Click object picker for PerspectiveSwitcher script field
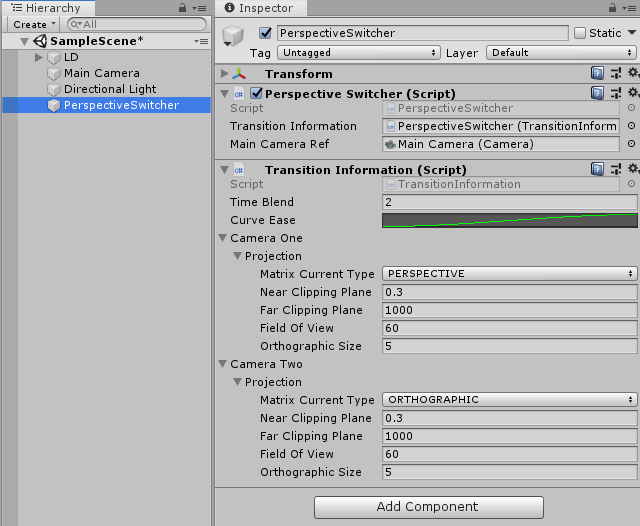This screenshot has height=526, width=640. (x=631, y=108)
